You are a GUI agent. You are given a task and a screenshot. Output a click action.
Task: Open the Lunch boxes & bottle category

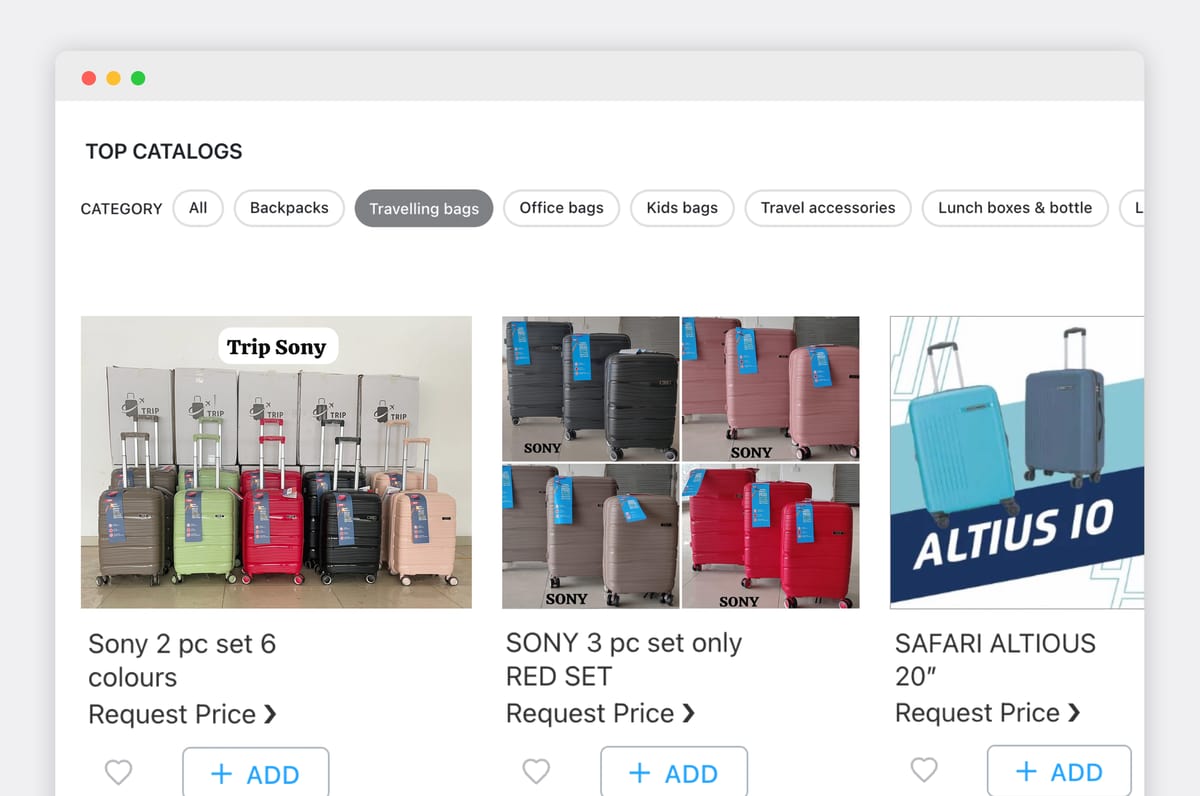pyautogui.click(x=1014, y=208)
